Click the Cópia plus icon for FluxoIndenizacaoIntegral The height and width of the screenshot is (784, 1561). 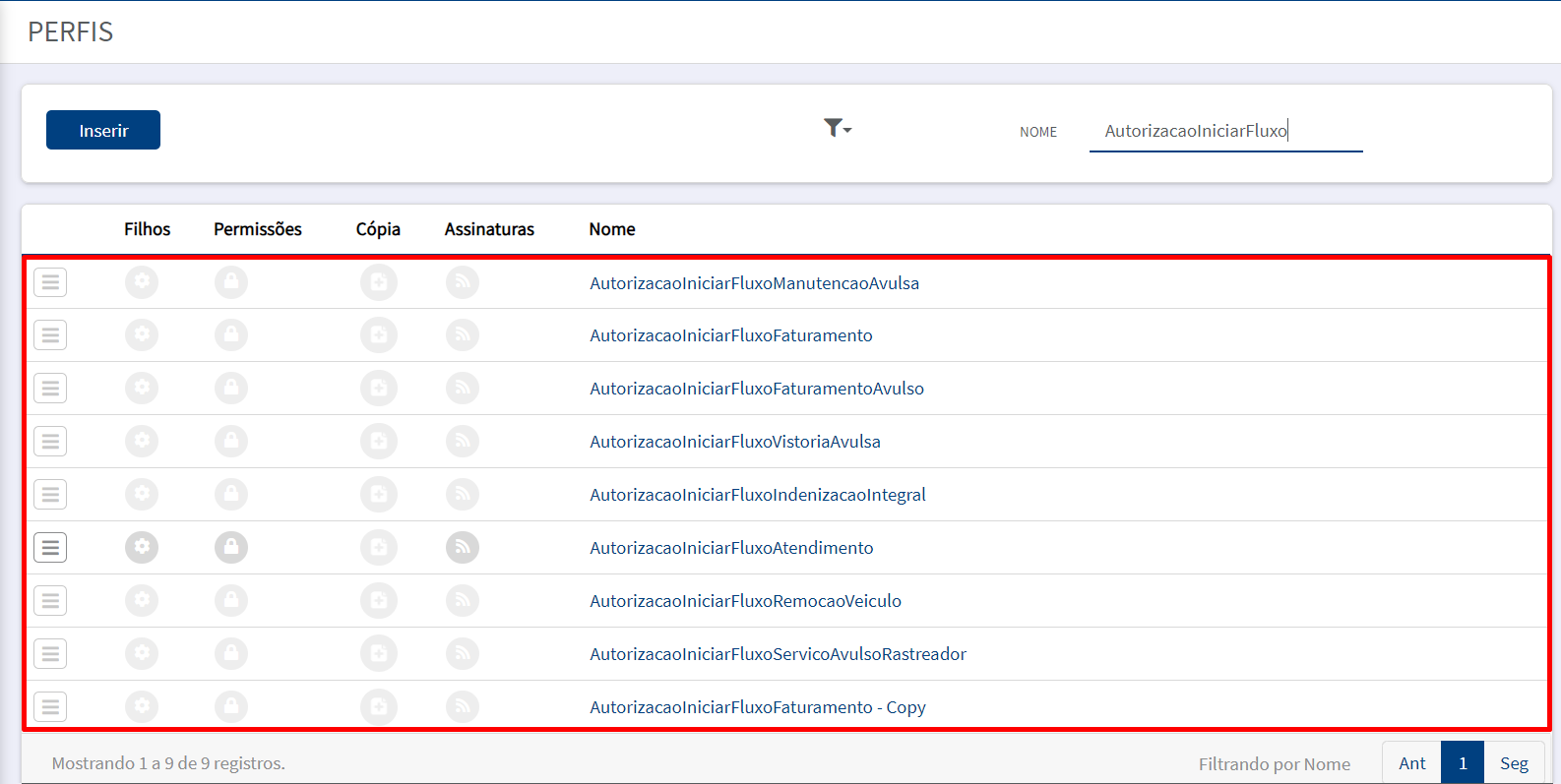coord(379,495)
